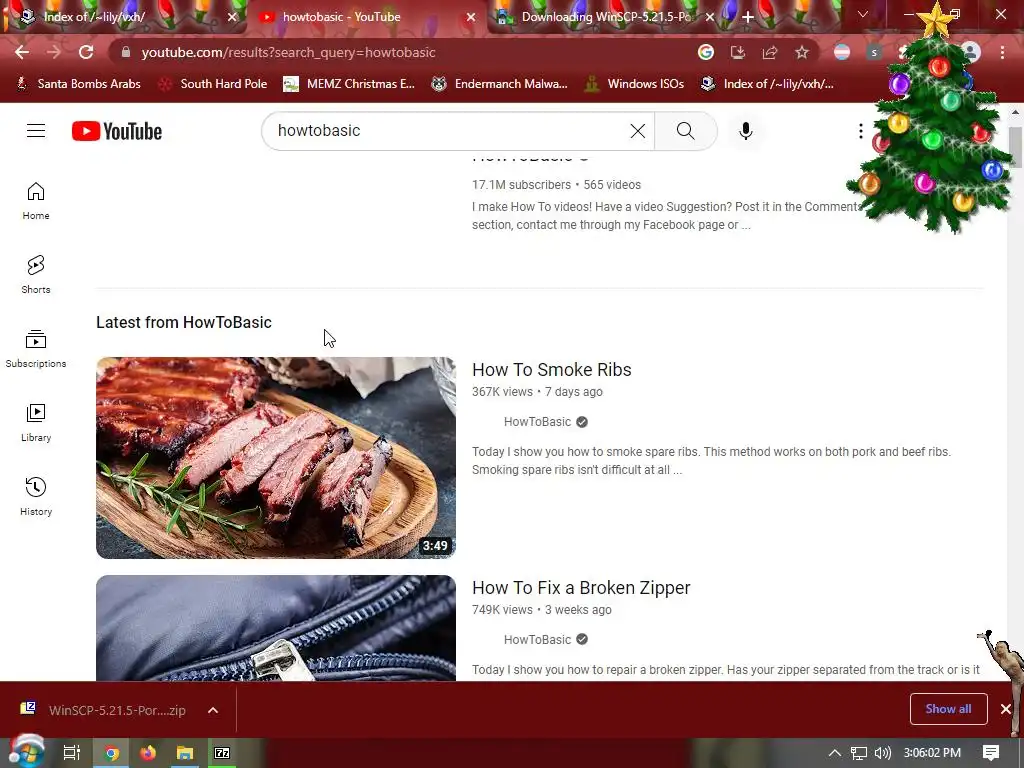1024x768 pixels.
Task: Open File Explorer from taskbar
Action: point(185,753)
